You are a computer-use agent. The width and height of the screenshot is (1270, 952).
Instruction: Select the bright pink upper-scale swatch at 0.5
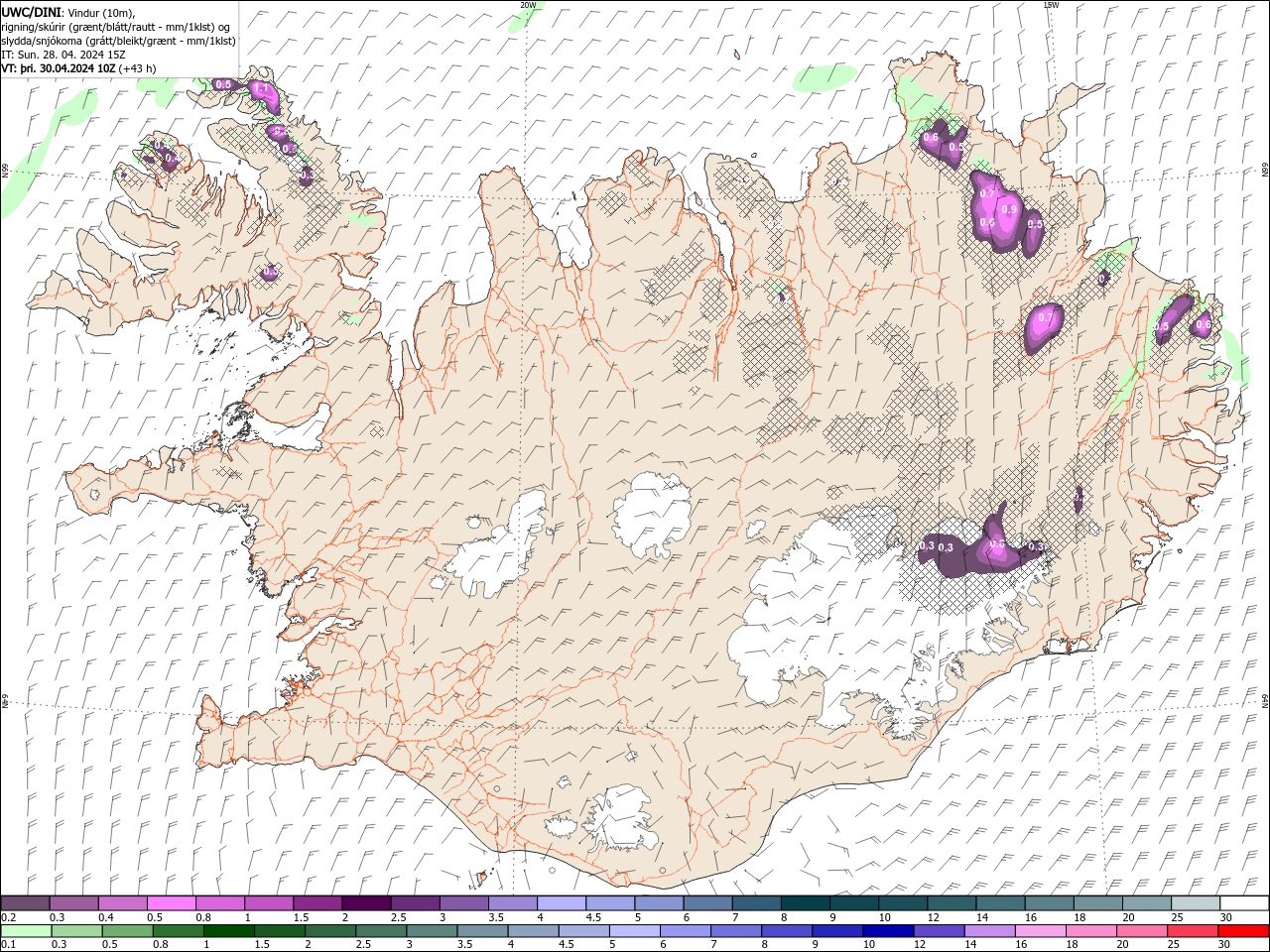(x=171, y=902)
